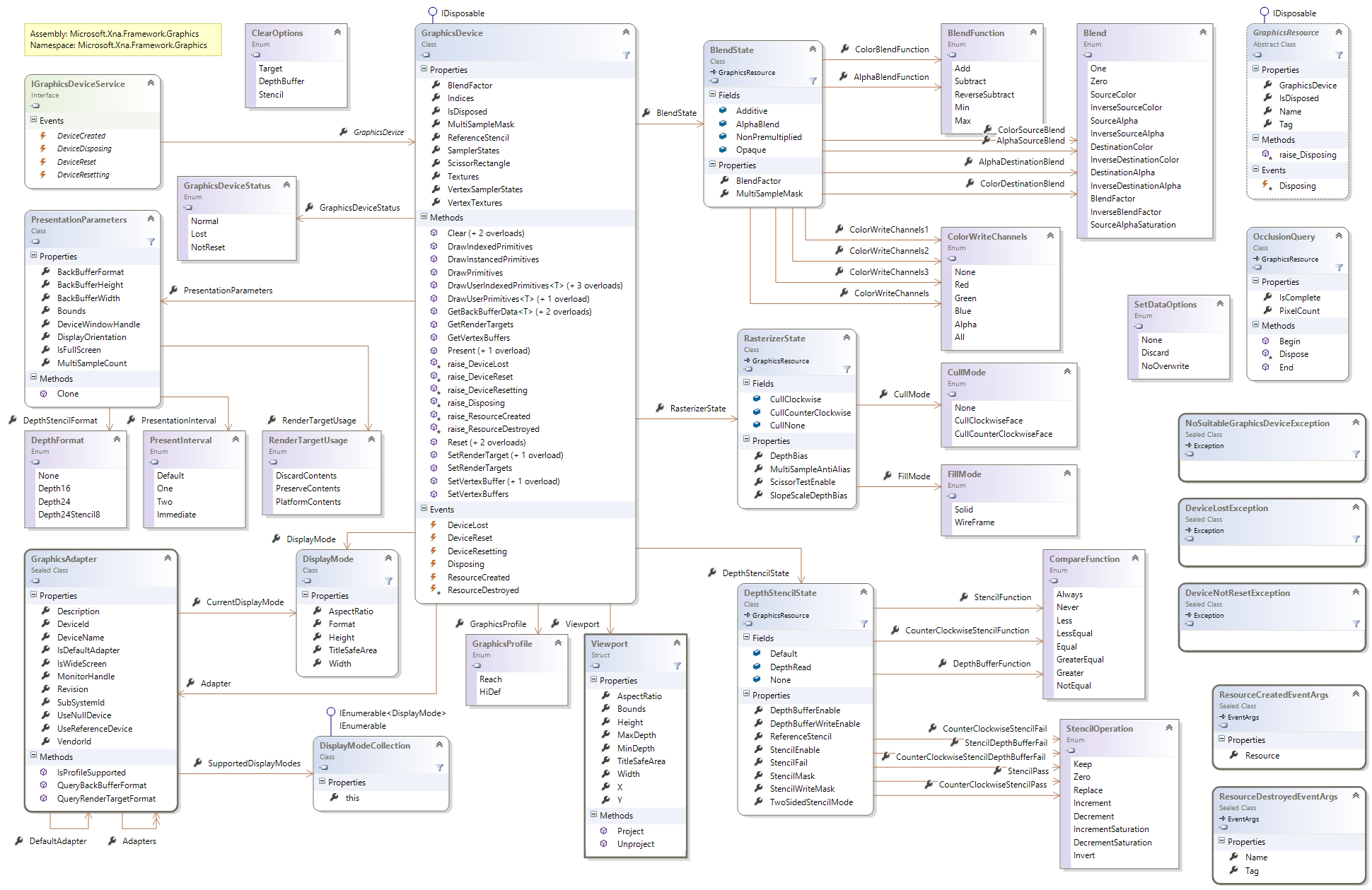Click the IEnumerable lollipop above DisplayModeCollection
1372x890 pixels.
click(x=330, y=713)
